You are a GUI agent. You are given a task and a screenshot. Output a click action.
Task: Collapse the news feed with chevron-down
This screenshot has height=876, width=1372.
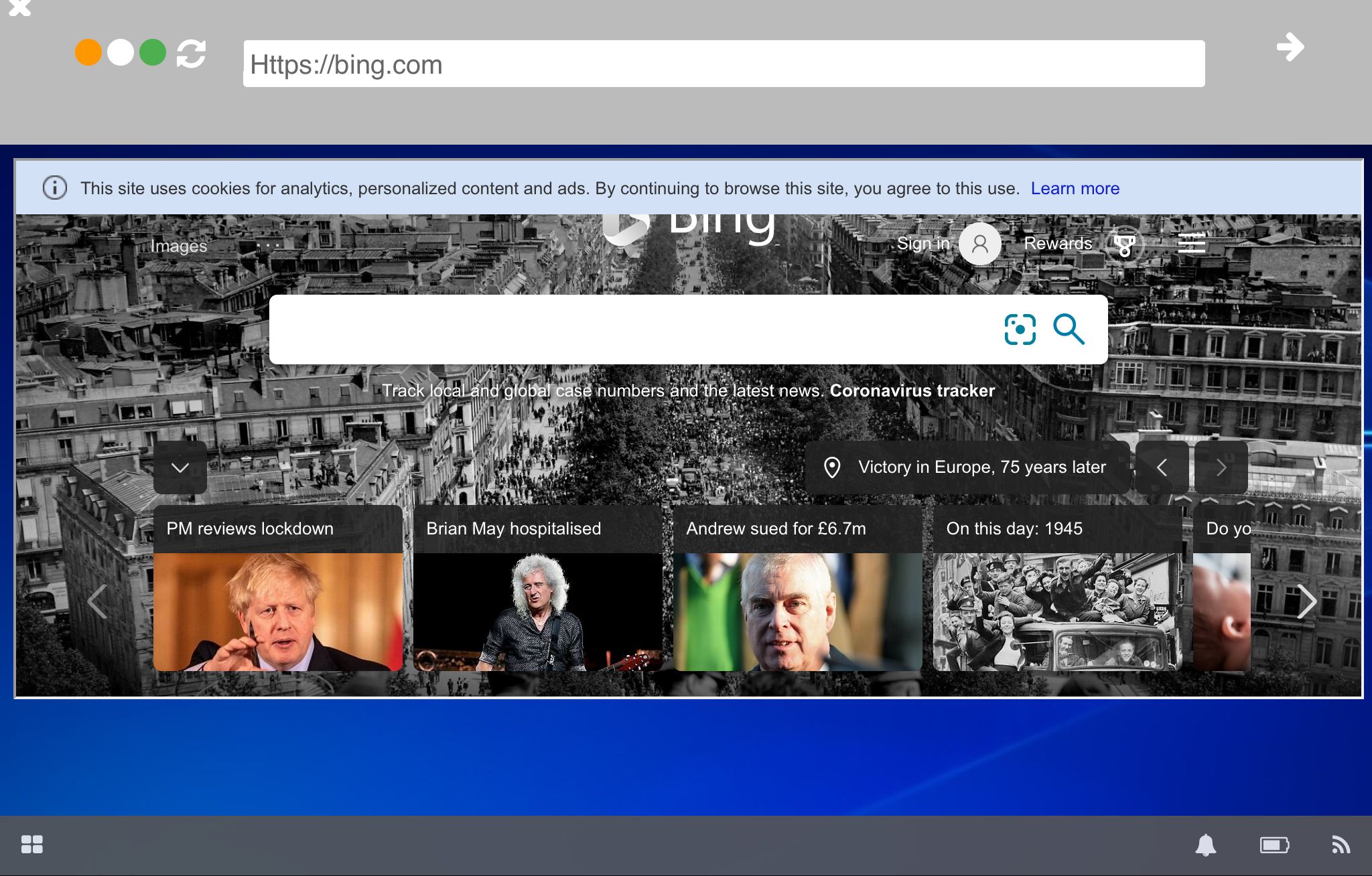coord(180,467)
